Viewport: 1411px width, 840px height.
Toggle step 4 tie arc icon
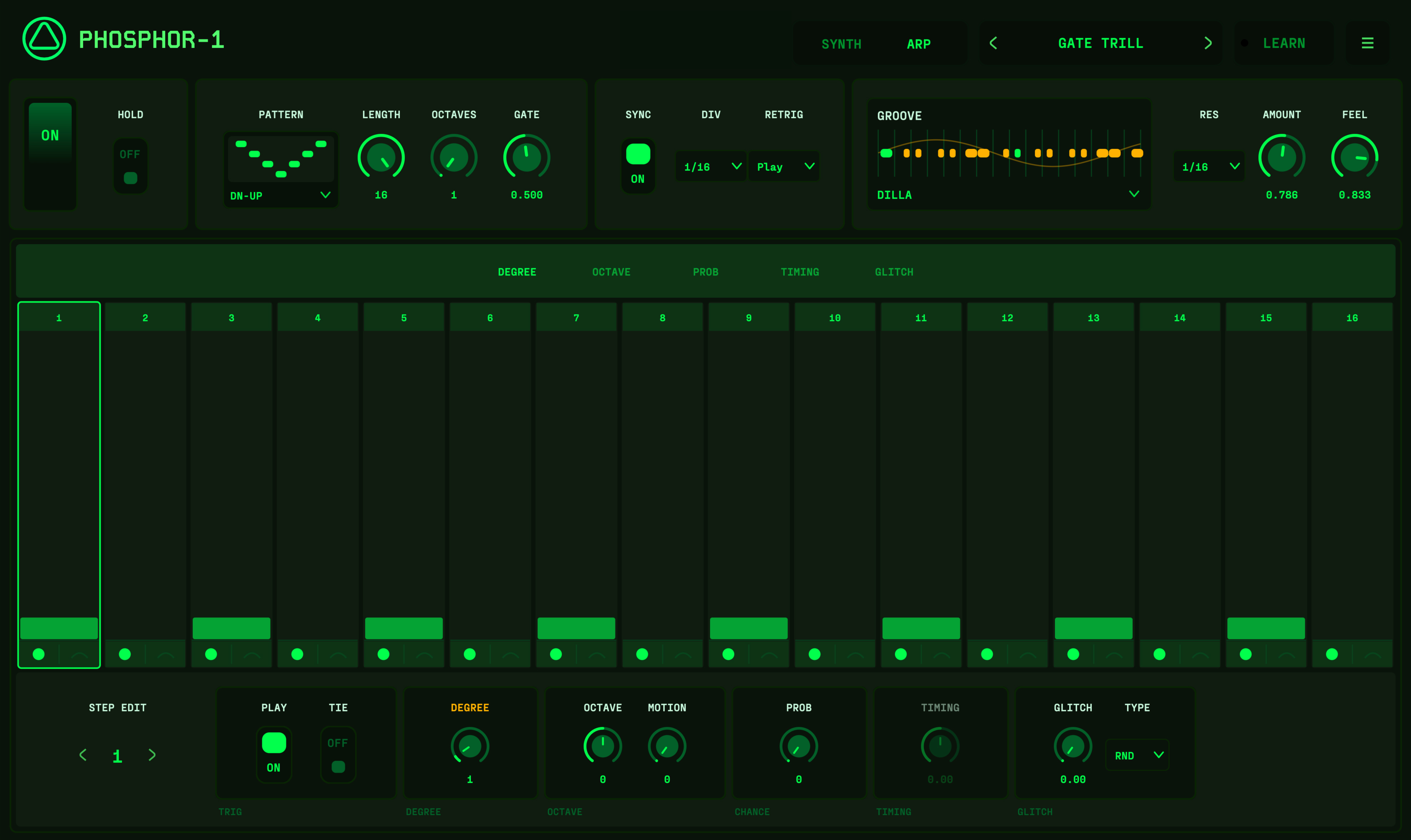pyautogui.click(x=338, y=655)
